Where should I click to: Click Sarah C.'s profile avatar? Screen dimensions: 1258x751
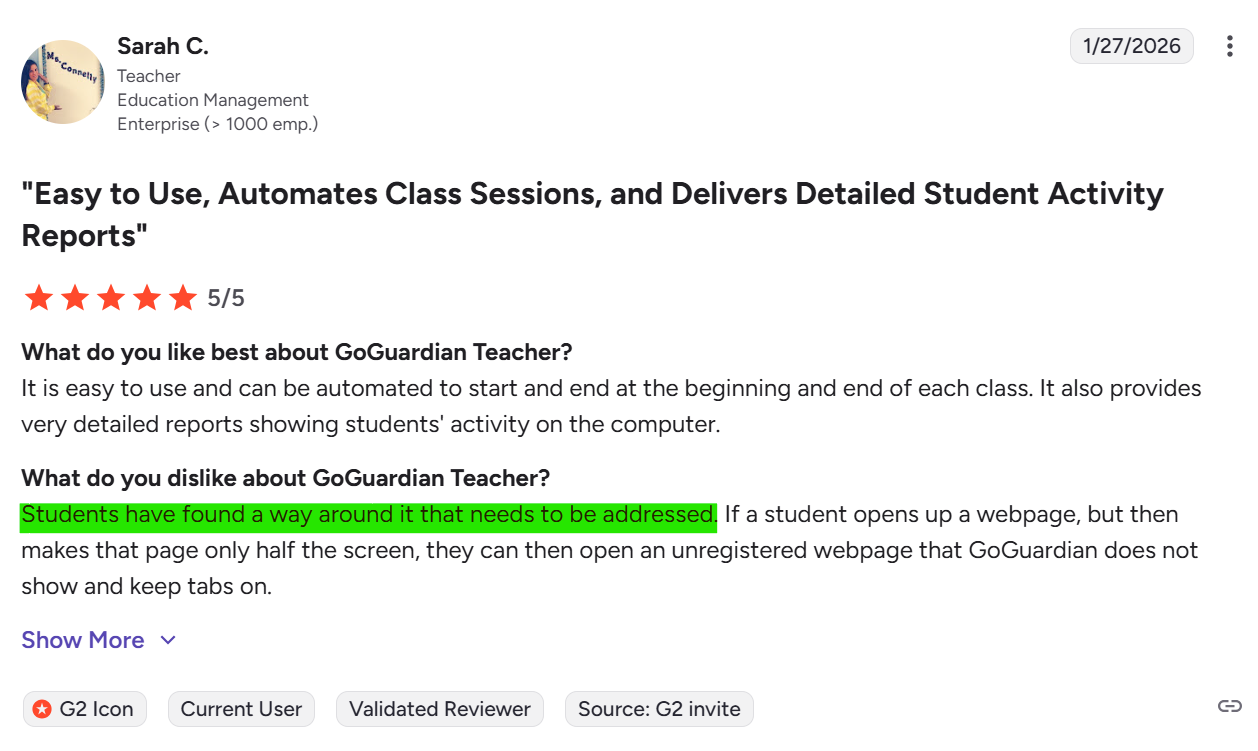[63, 82]
